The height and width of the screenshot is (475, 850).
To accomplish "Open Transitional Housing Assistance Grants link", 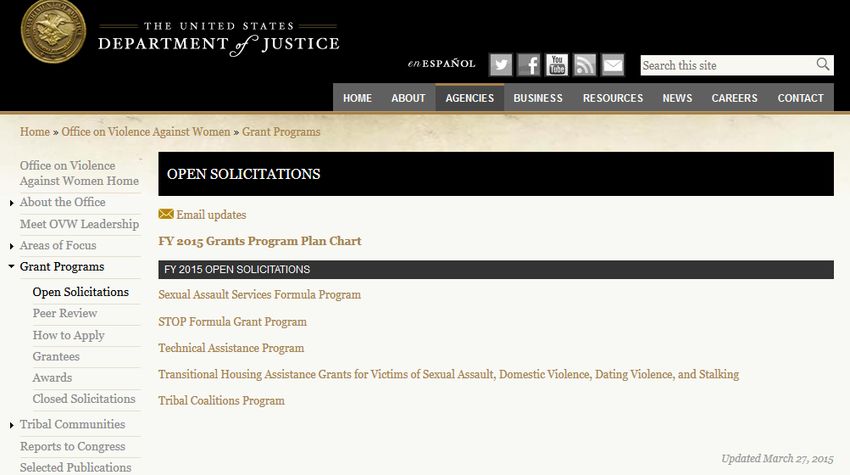I will pyautogui.click(x=448, y=374).
